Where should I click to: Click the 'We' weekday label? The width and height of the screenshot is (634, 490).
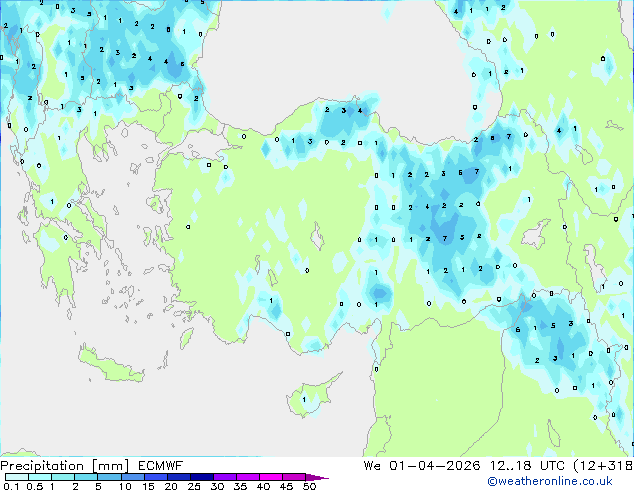[x=372, y=466]
